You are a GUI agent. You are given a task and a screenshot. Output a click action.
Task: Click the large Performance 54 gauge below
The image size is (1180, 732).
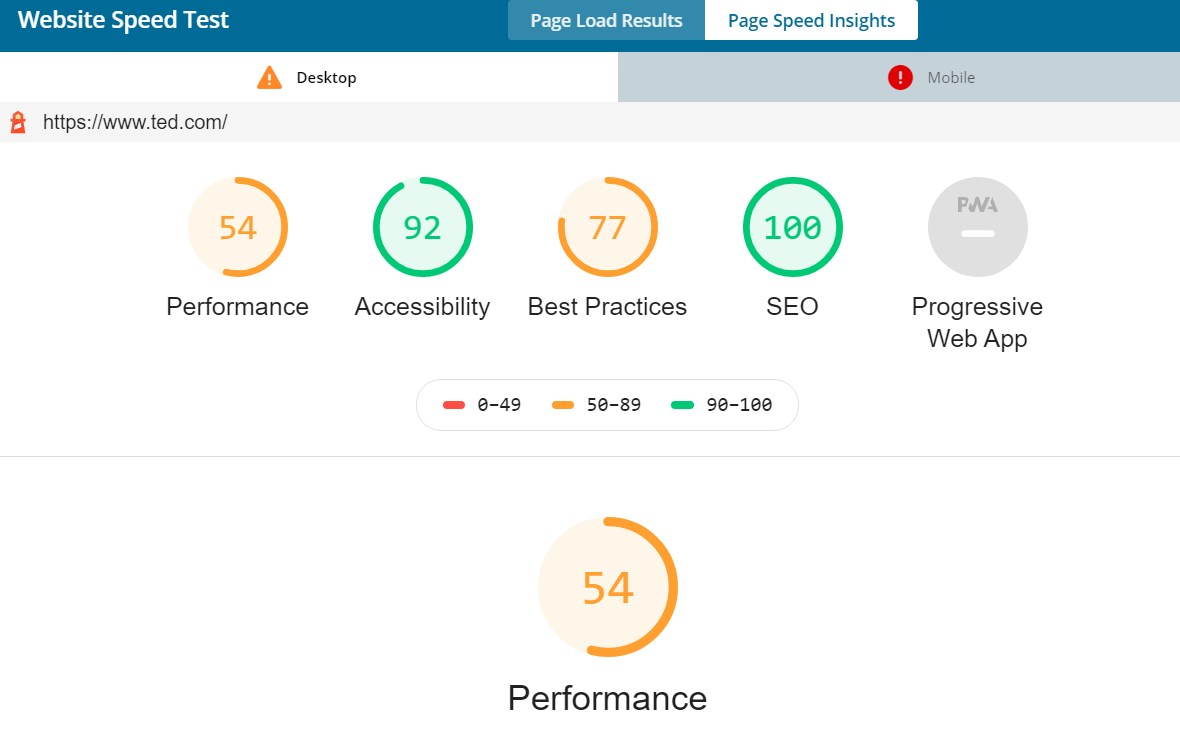pos(608,587)
